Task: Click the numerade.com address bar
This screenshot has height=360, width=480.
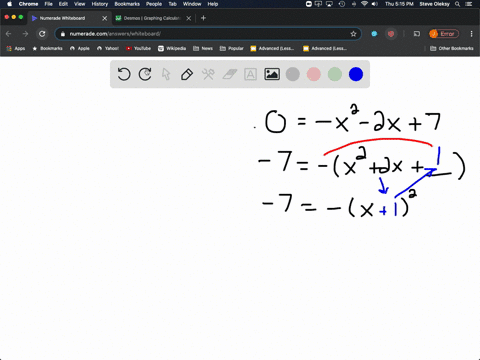Action: click(x=208, y=34)
